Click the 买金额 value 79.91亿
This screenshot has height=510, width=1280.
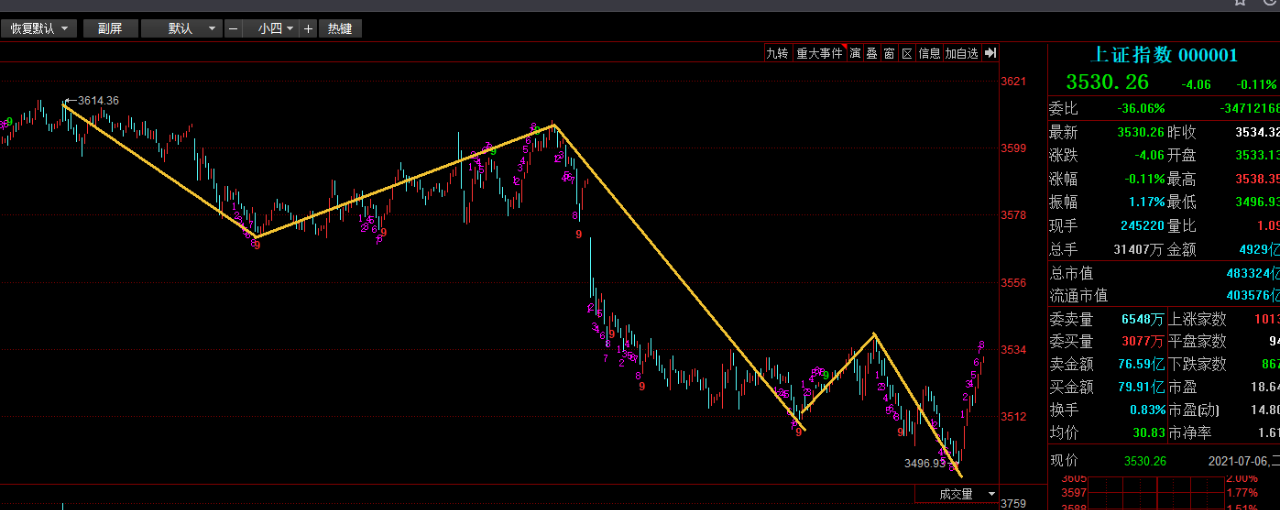[x=1141, y=387]
